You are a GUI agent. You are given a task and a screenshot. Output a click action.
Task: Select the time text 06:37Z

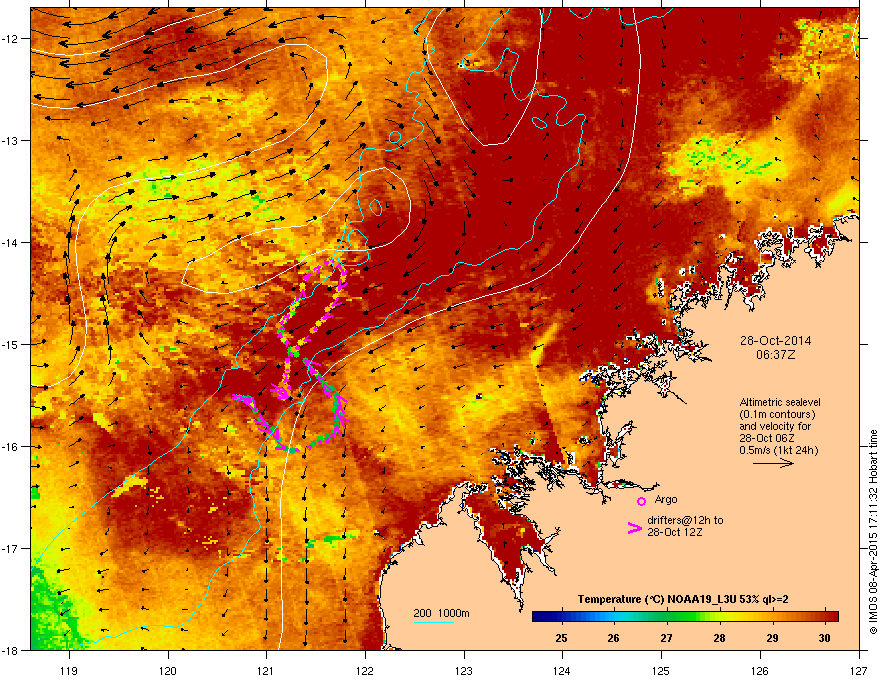pos(775,355)
